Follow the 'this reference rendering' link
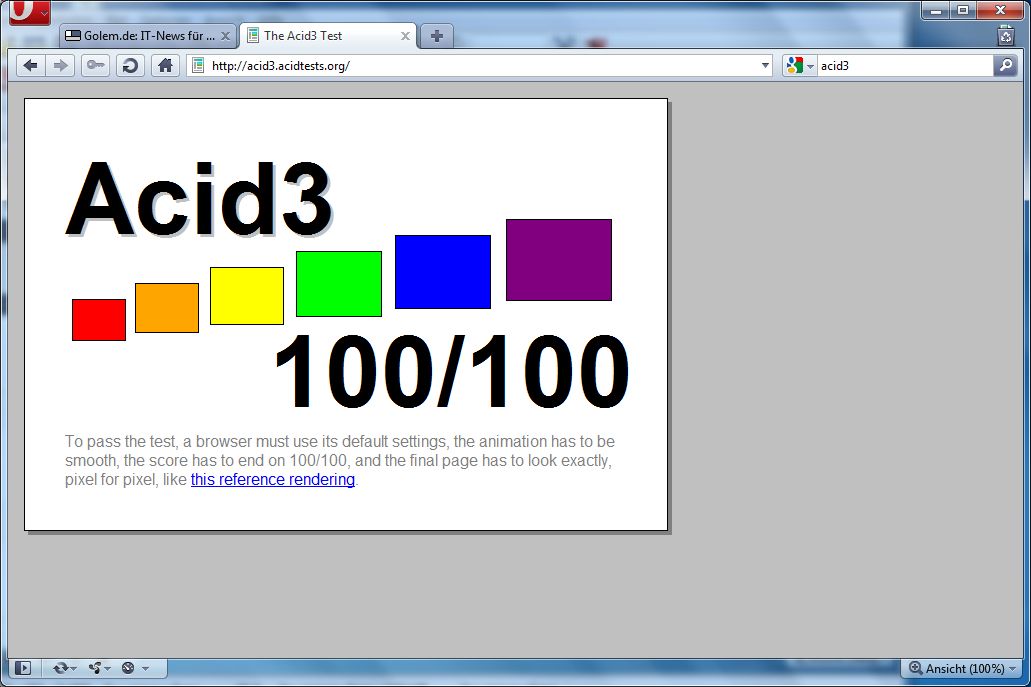 (x=272, y=479)
